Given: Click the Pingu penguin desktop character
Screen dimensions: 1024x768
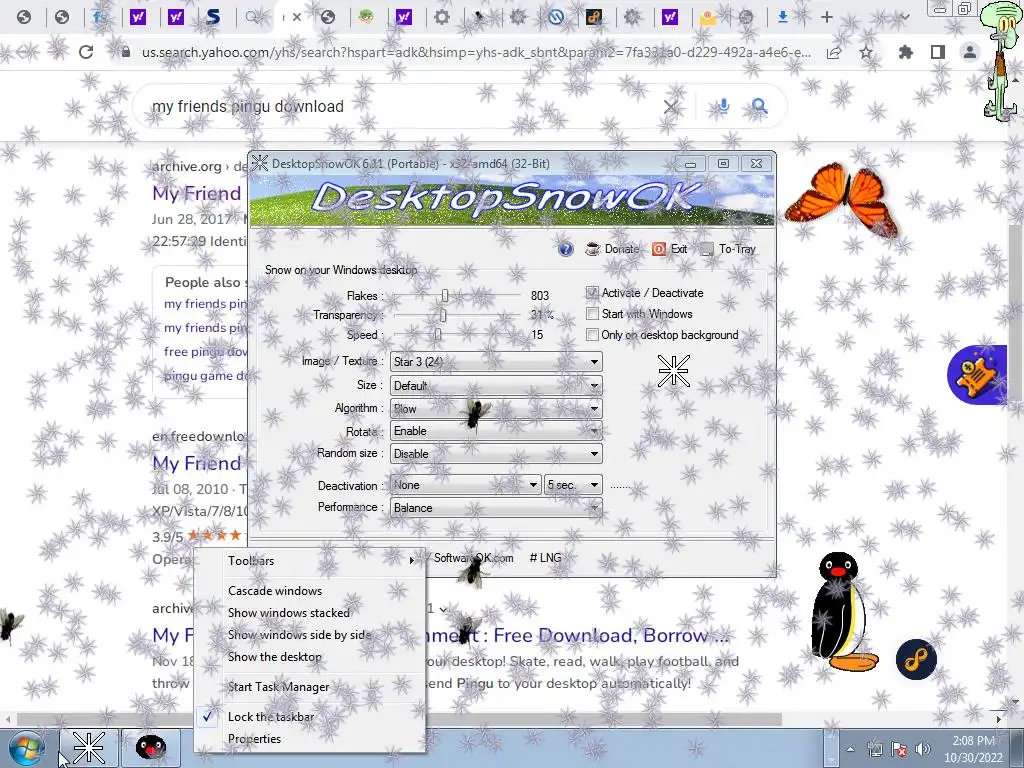Looking at the screenshot, I should [842, 612].
